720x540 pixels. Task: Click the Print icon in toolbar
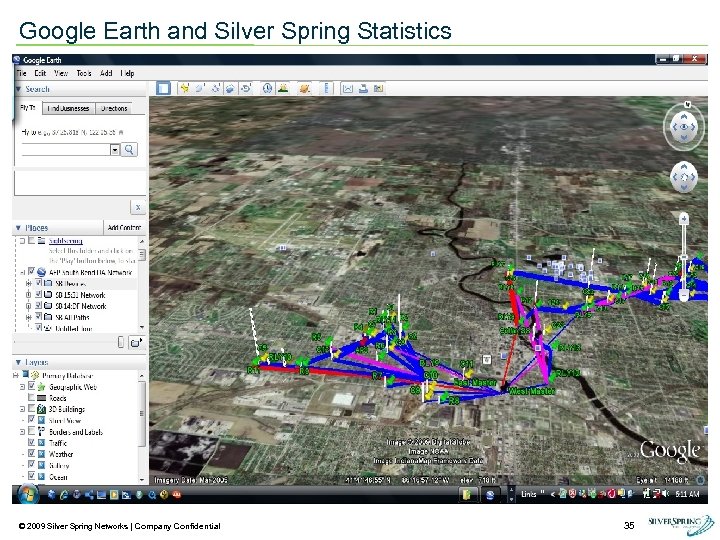(363, 88)
